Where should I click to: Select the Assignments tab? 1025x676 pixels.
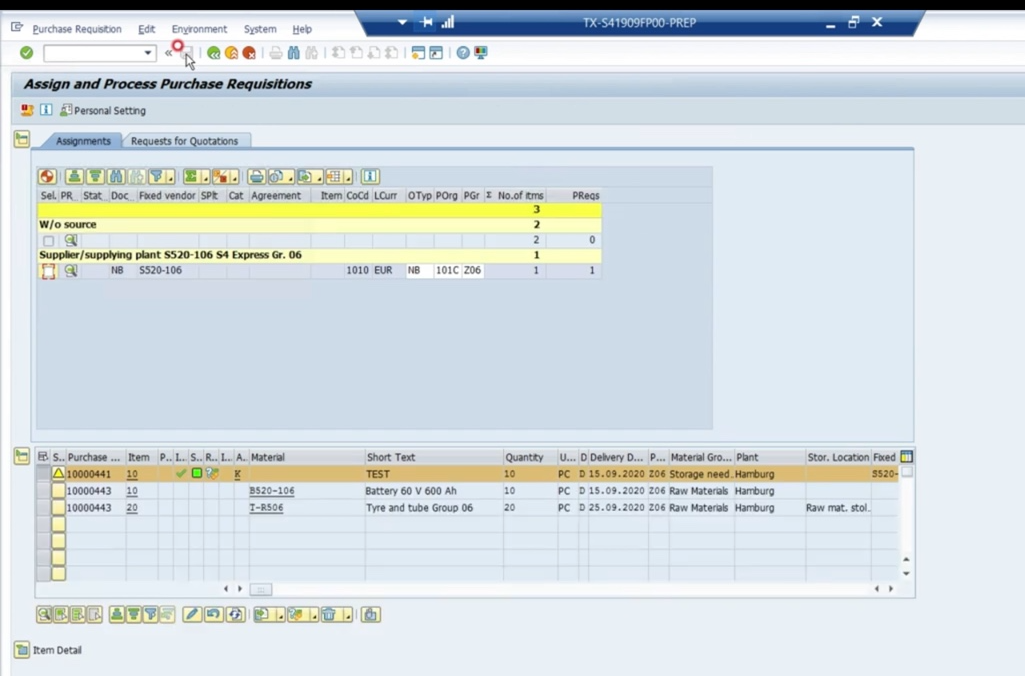83,141
